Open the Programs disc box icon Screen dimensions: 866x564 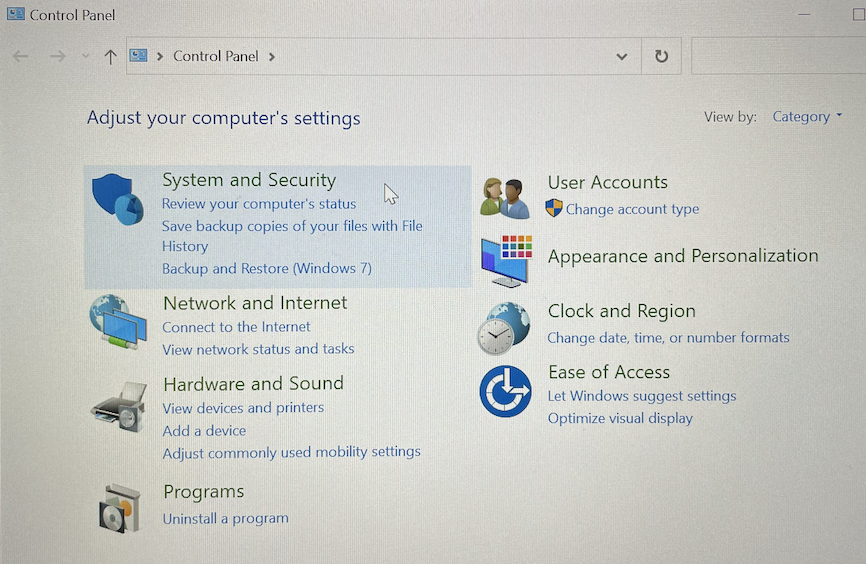pyautogui.click(x=120, y=508)
